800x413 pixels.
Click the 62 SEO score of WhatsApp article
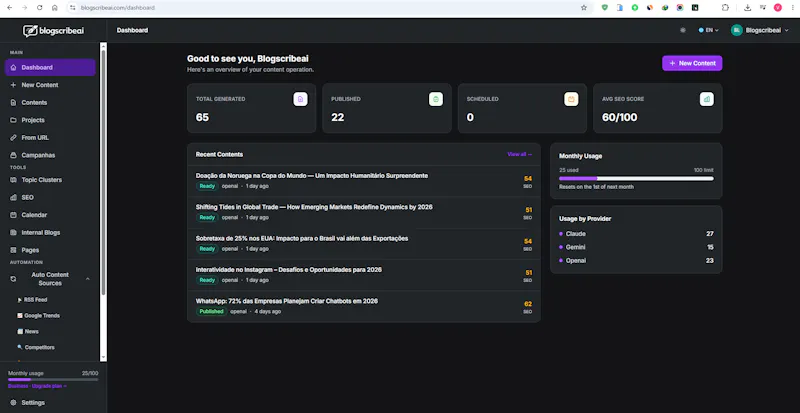(528, 304)
